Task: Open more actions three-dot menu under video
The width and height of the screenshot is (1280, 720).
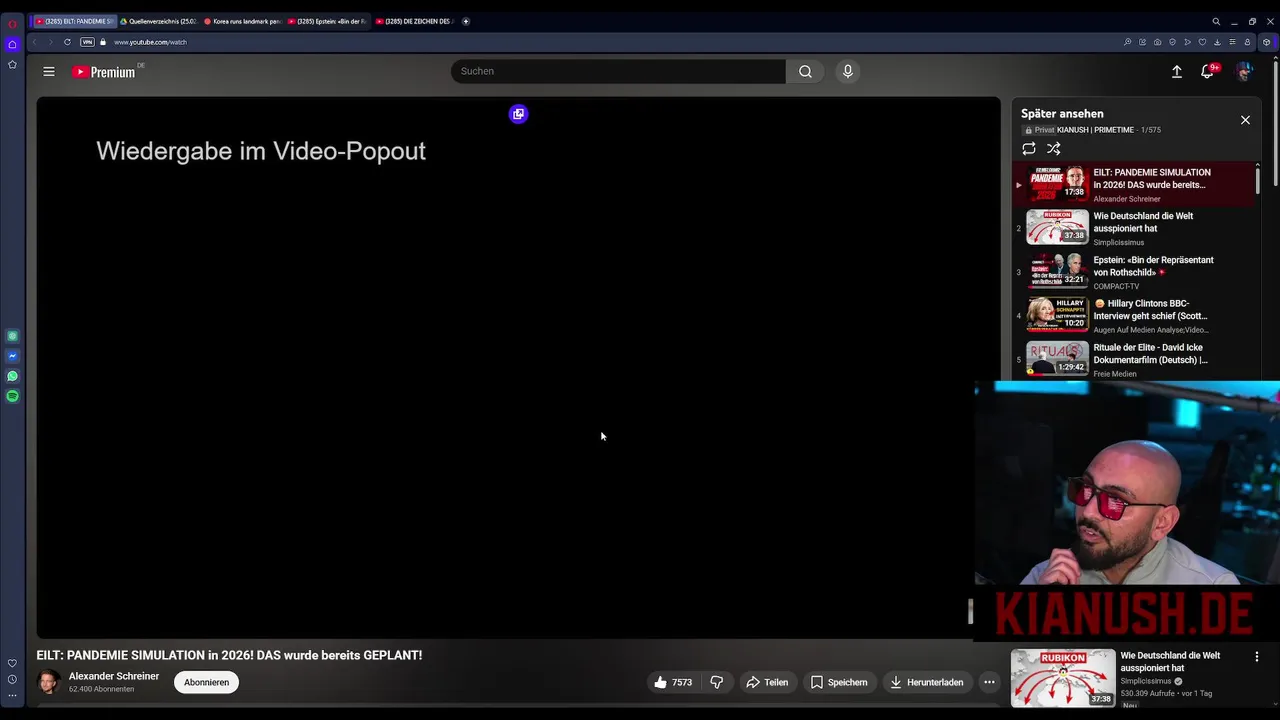Action: tap(989, 682)
